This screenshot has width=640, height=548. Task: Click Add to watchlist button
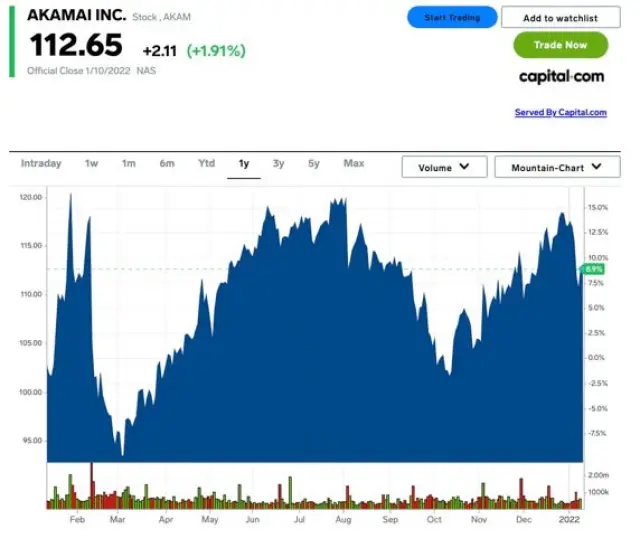point(560,18)
